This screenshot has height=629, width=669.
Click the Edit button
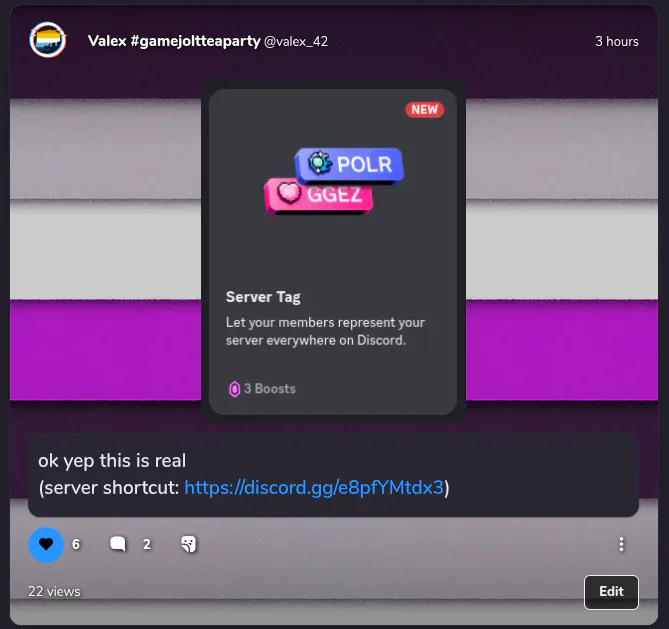(x=611, y=592)
